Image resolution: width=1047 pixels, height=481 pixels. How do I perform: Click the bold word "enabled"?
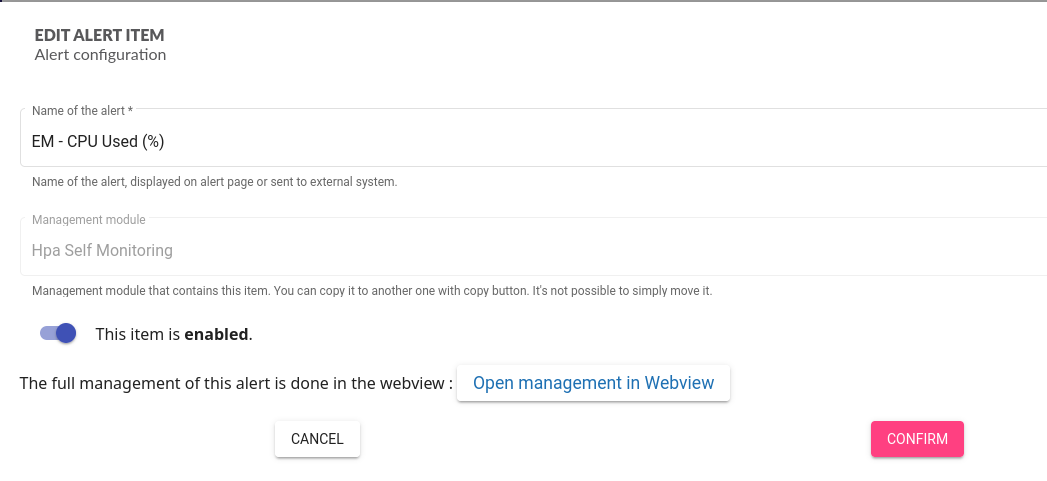pos(215,335)
